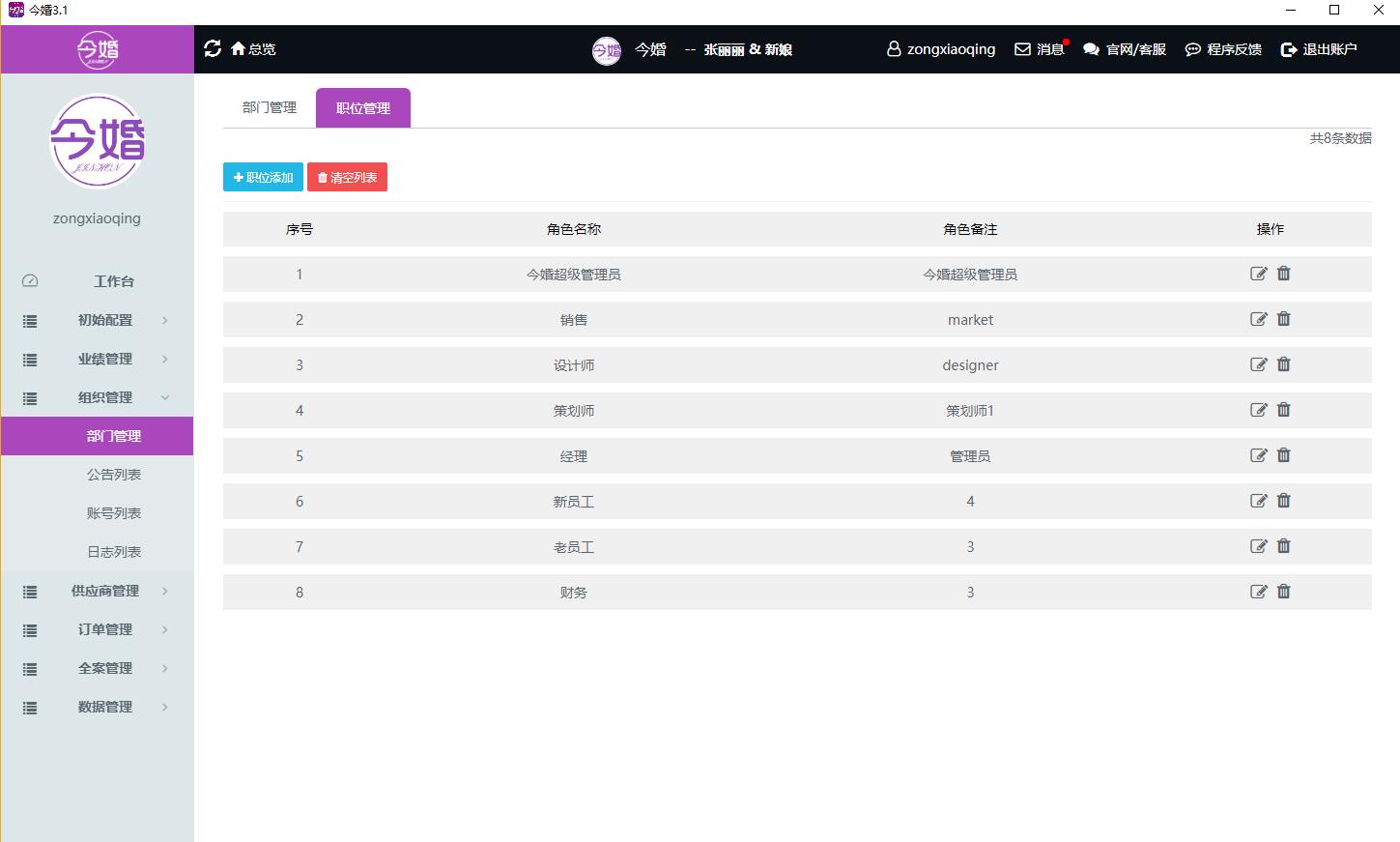Click the 序号 column header
Screen dimensions: 1400x842
(300, 229)
